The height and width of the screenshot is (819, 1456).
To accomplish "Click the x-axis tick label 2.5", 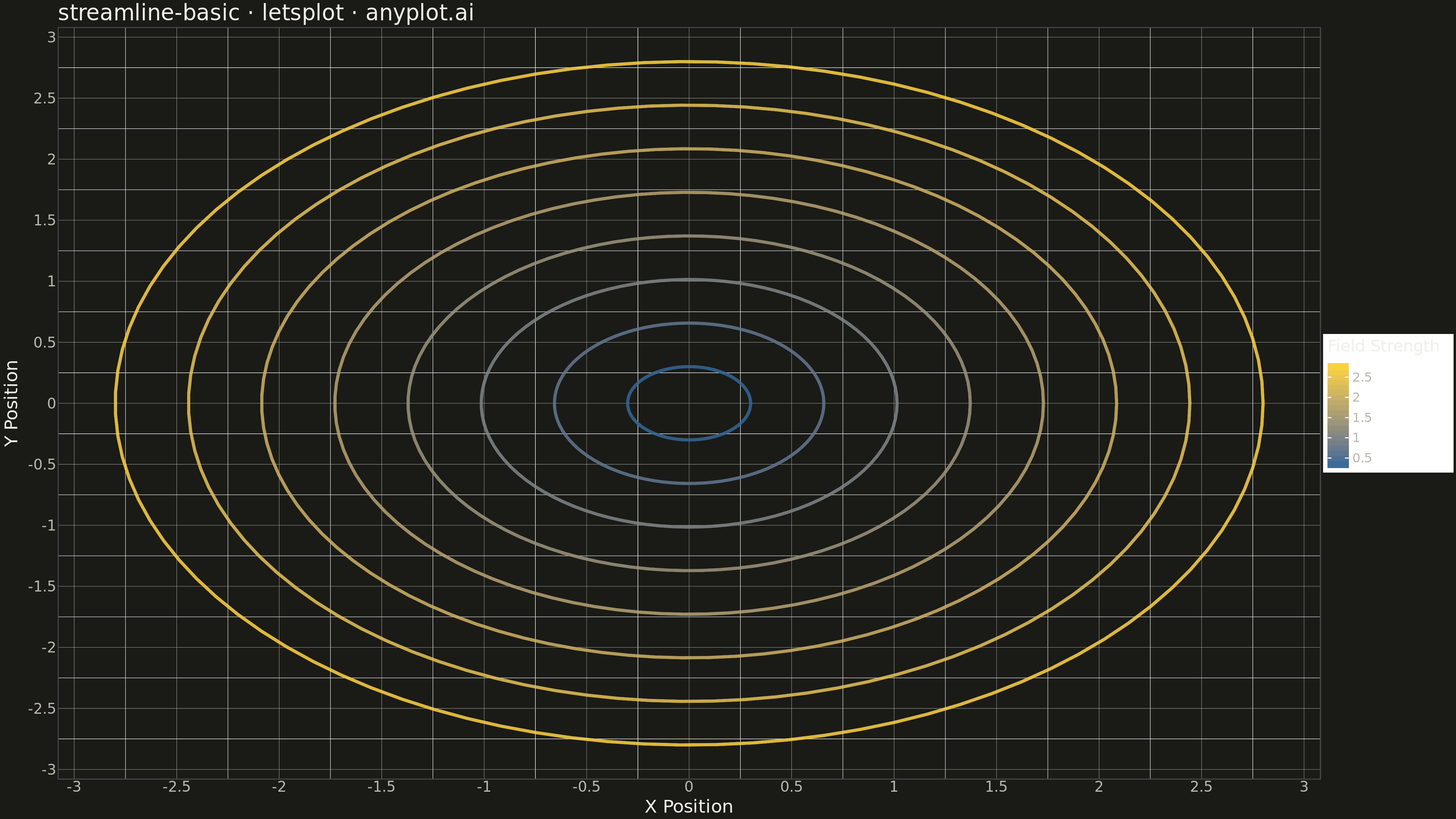I will click(x=1201, y=786).
